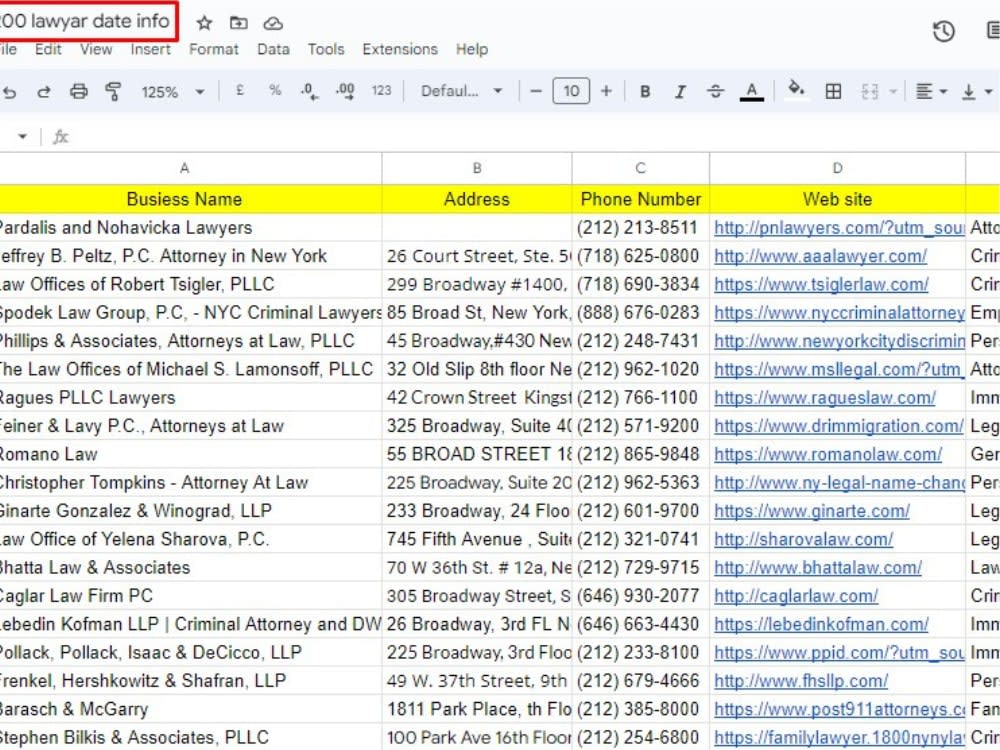This screenshot has height=750, width=1000.
Task: Open name box dropdown arrow
Action: click(x=22, y=136)
